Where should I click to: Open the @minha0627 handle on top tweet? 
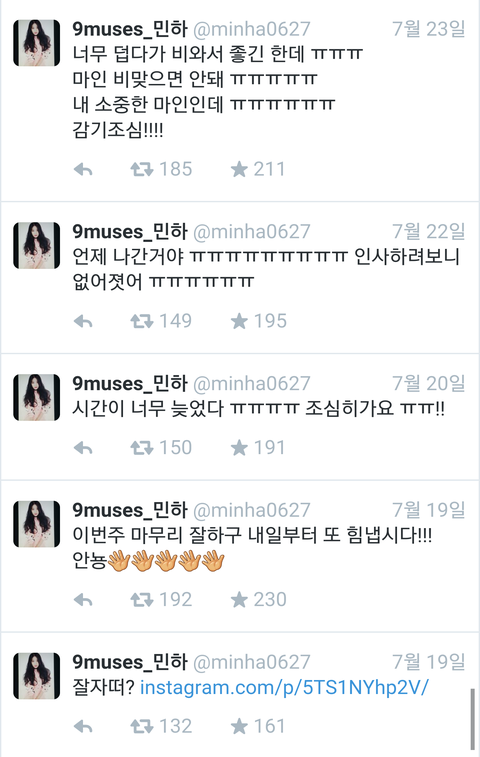[x=252, y=29]
